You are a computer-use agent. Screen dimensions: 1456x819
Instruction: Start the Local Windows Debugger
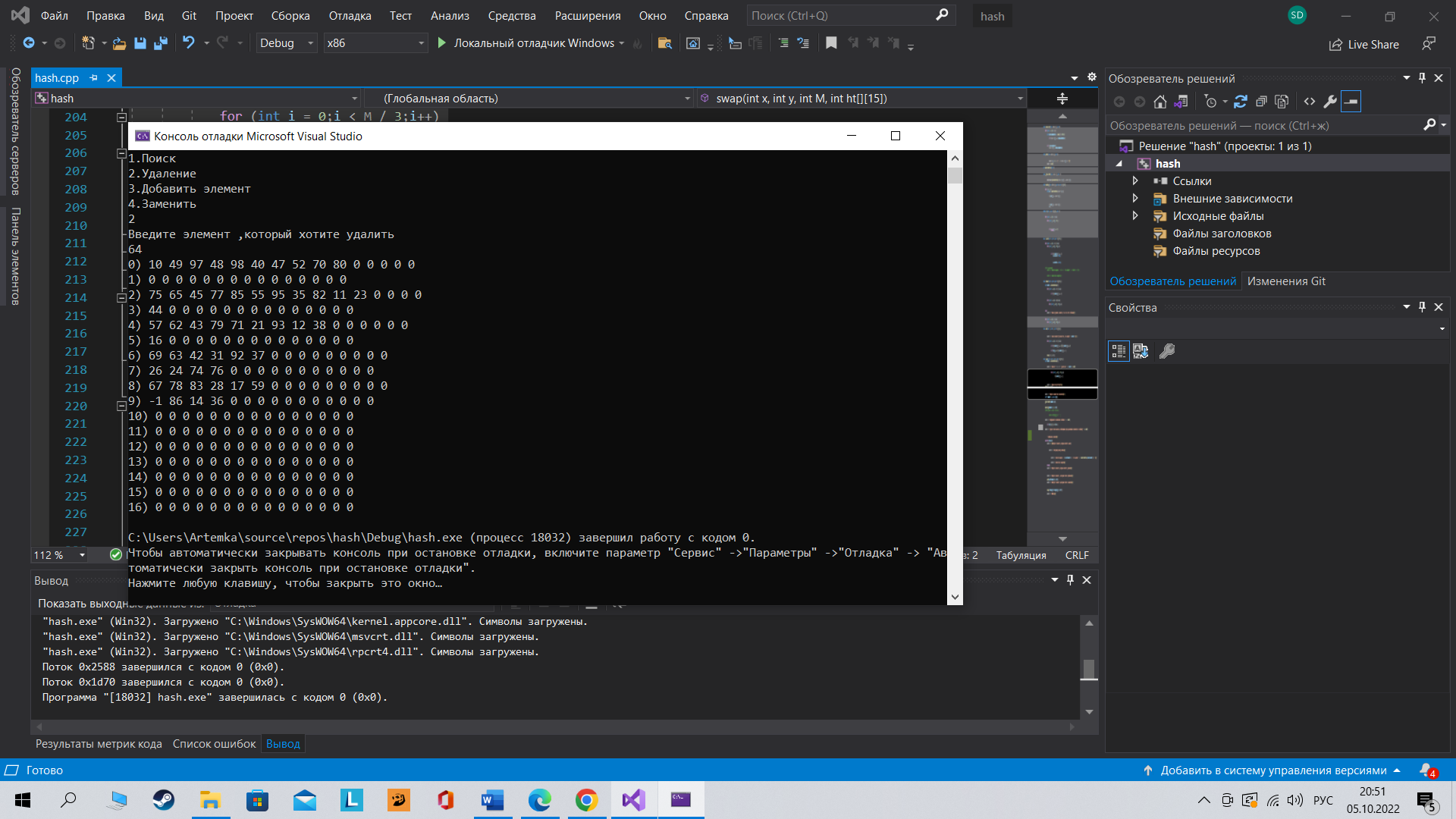[530, 43]
